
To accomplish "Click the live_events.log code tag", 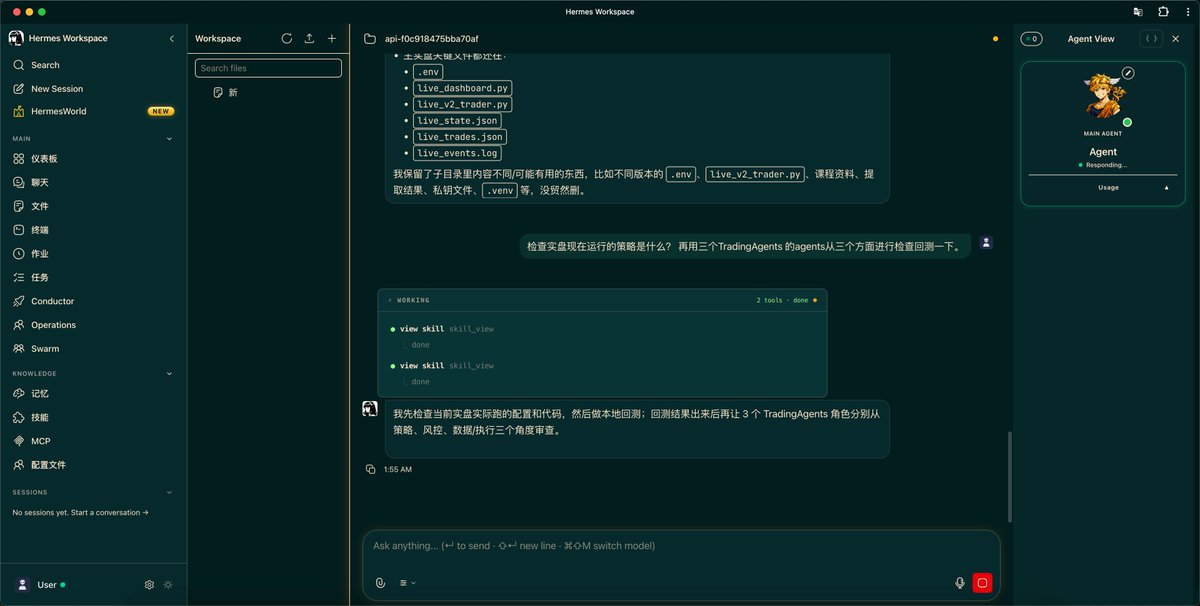I will pyautogui.click(x=457, y=153).
